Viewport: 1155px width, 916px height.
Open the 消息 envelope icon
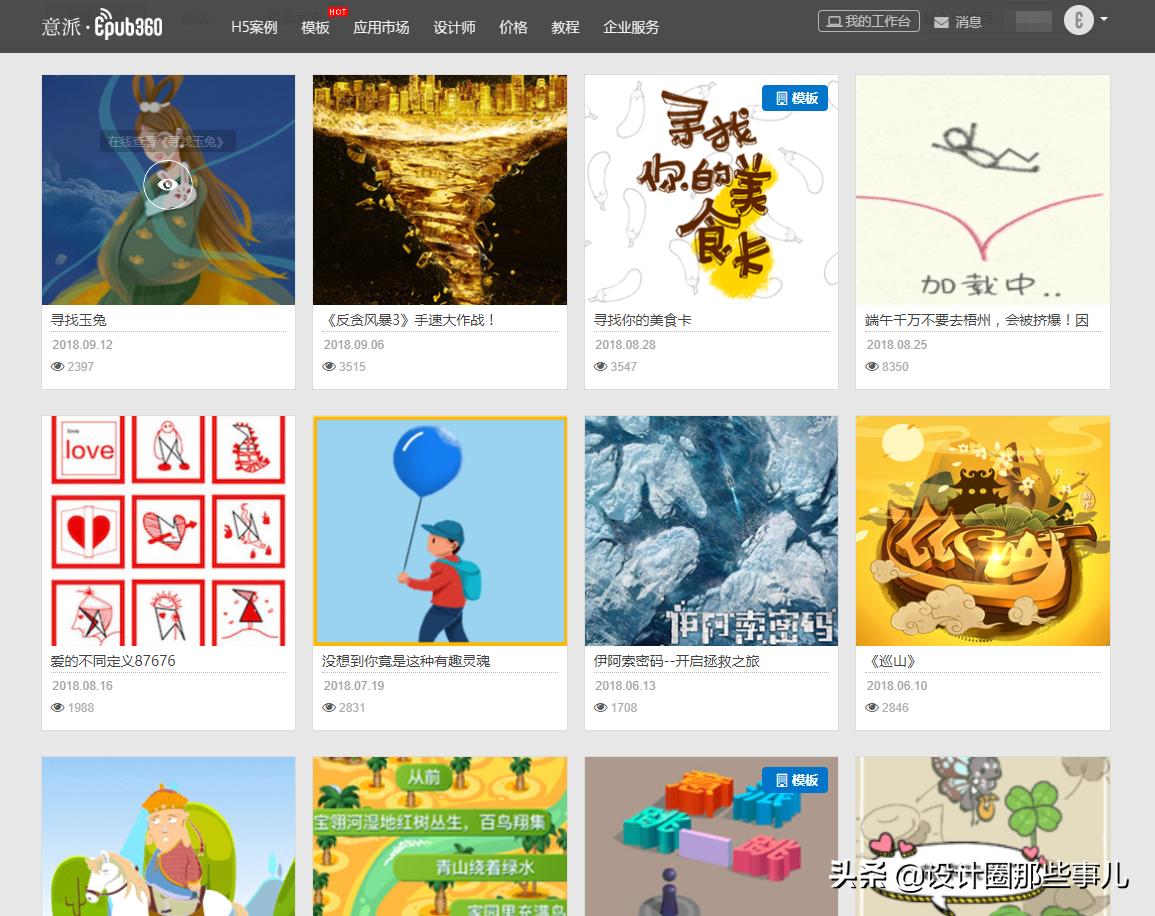pyautogui.click(x=941, y=23)
